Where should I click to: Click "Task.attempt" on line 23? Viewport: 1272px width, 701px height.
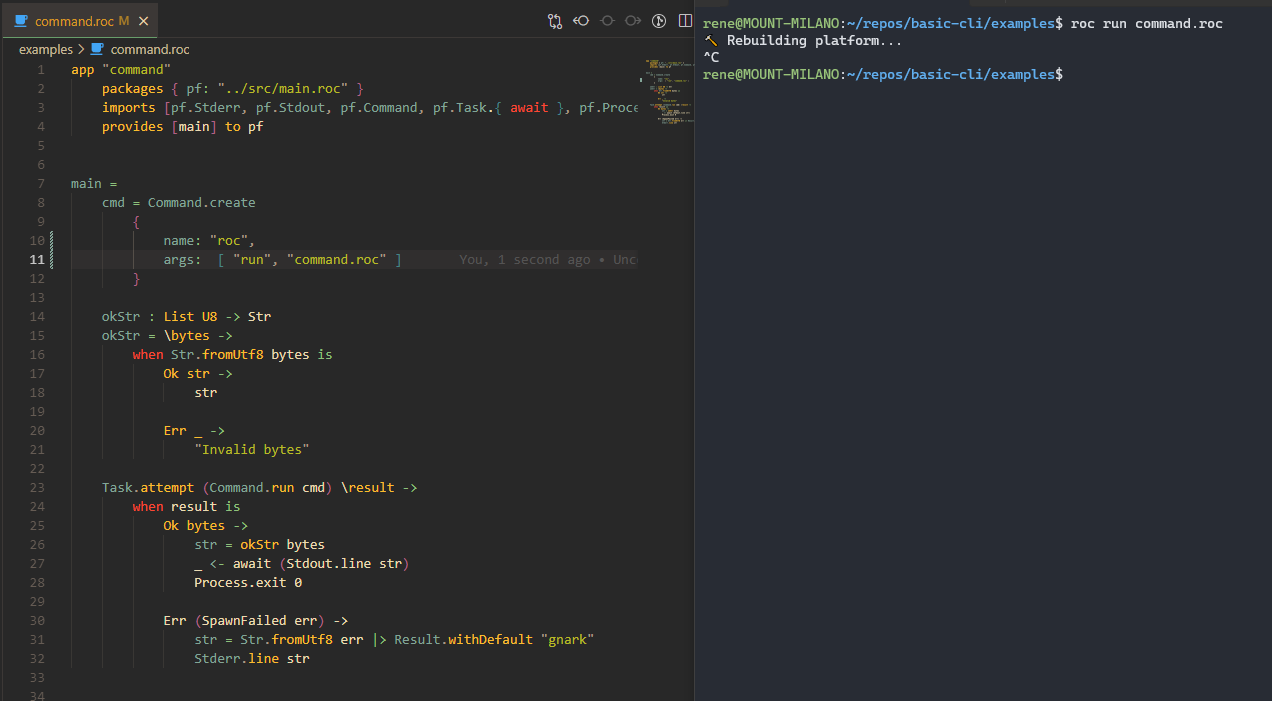click(x=148, y=487)
